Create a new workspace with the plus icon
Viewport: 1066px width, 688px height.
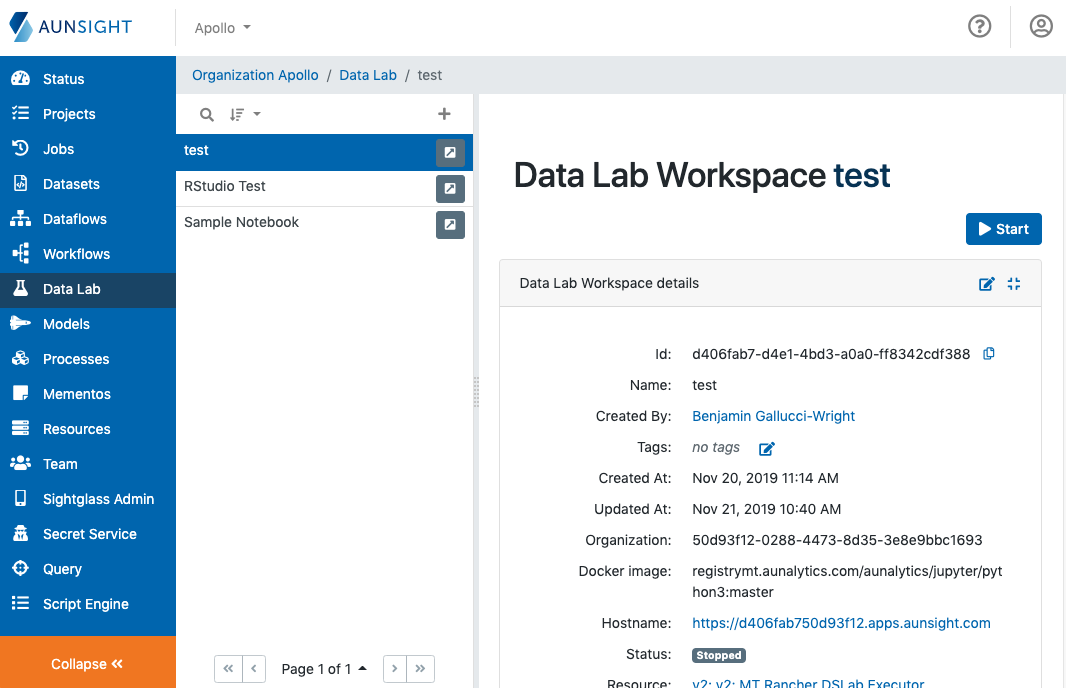[x=444, y=114]
